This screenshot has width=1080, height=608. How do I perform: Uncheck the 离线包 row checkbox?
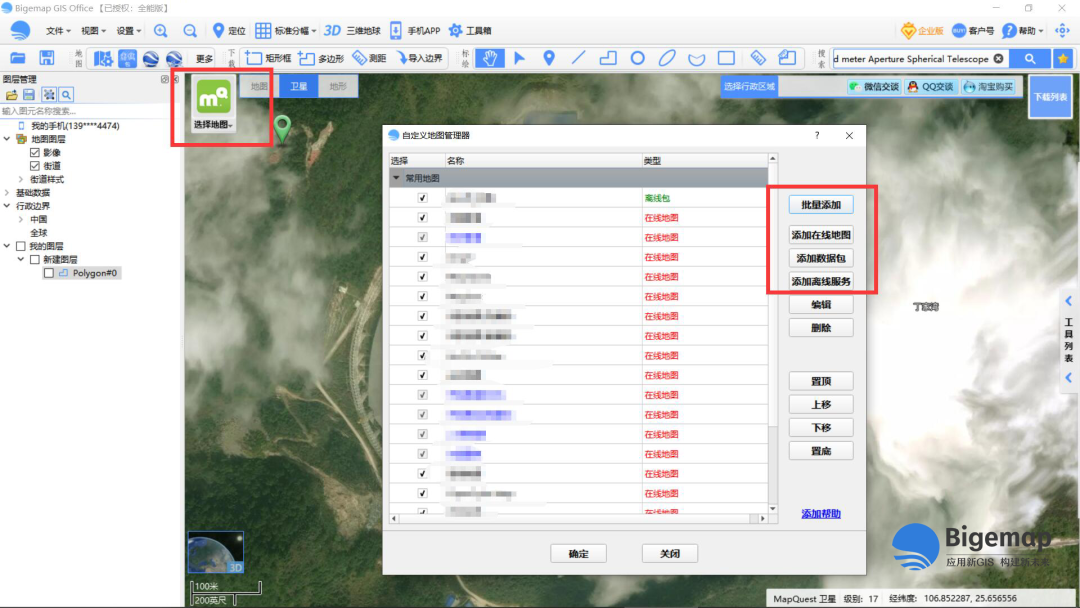(422, 198)
